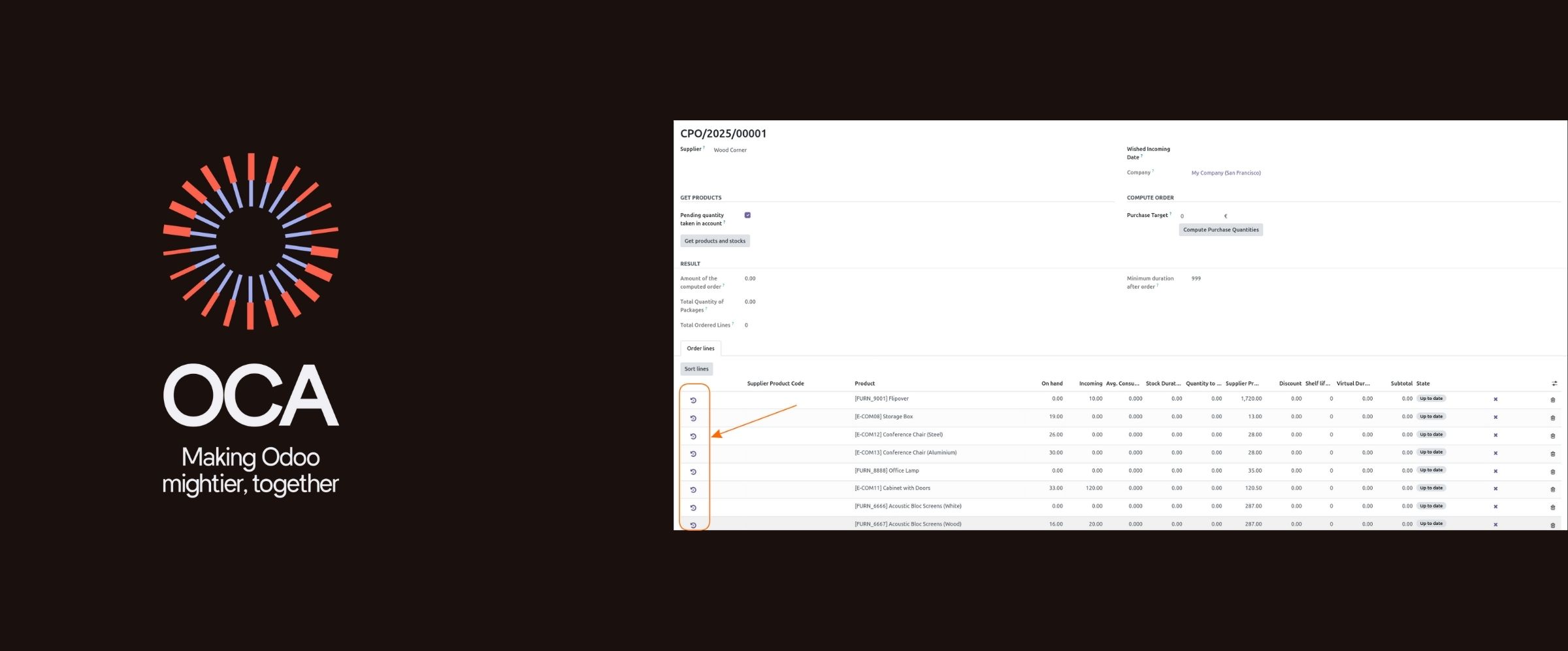This screenshot has height=651, width=1568.
Task: Delete Acoustic Bloc Screens (White) line with trash icon
Action: [1553, 507]
